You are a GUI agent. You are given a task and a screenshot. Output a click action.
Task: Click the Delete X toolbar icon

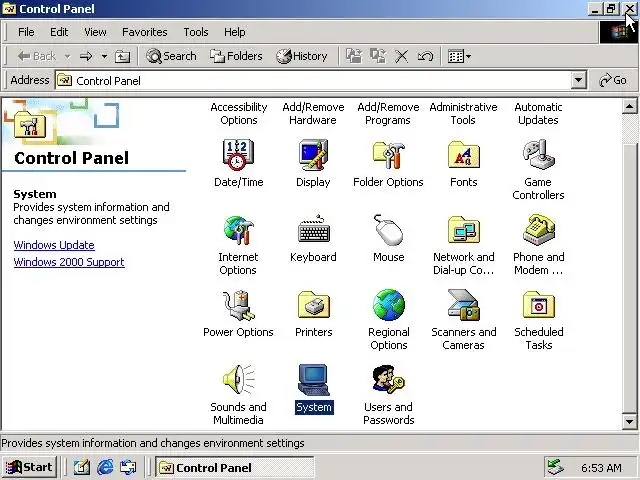click(x=401, y=56)
